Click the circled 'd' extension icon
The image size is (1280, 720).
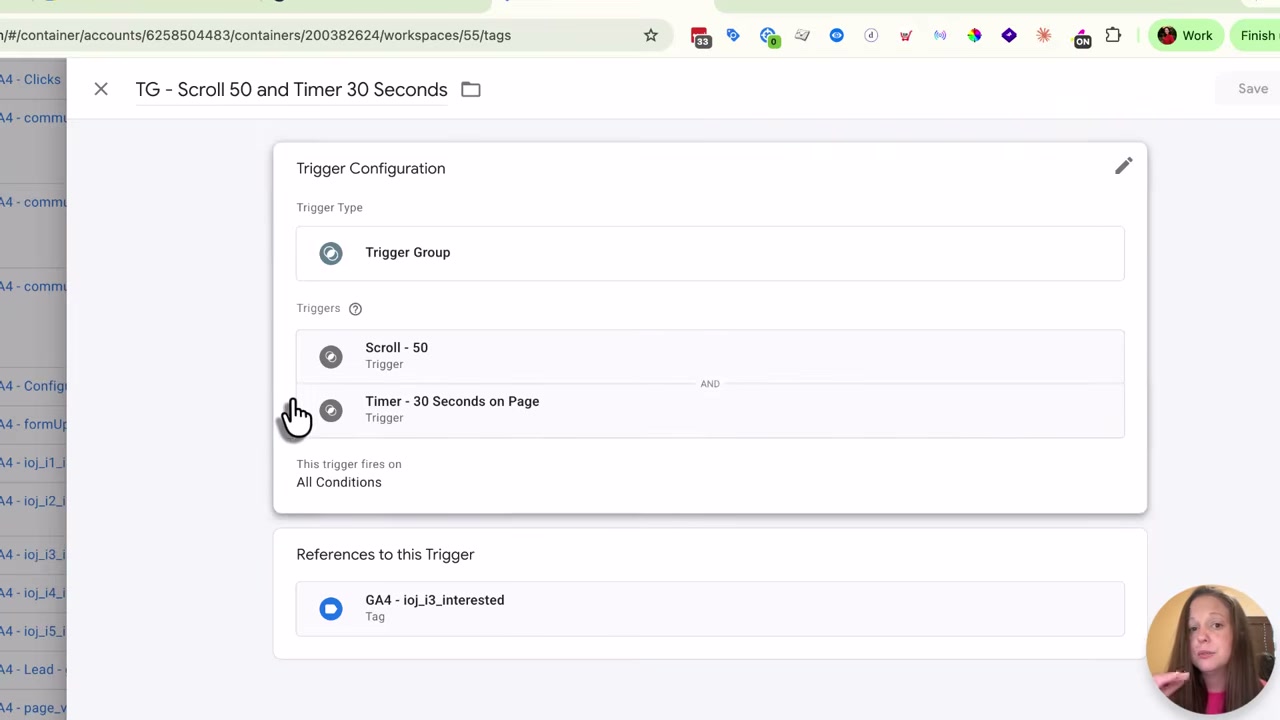871,35
